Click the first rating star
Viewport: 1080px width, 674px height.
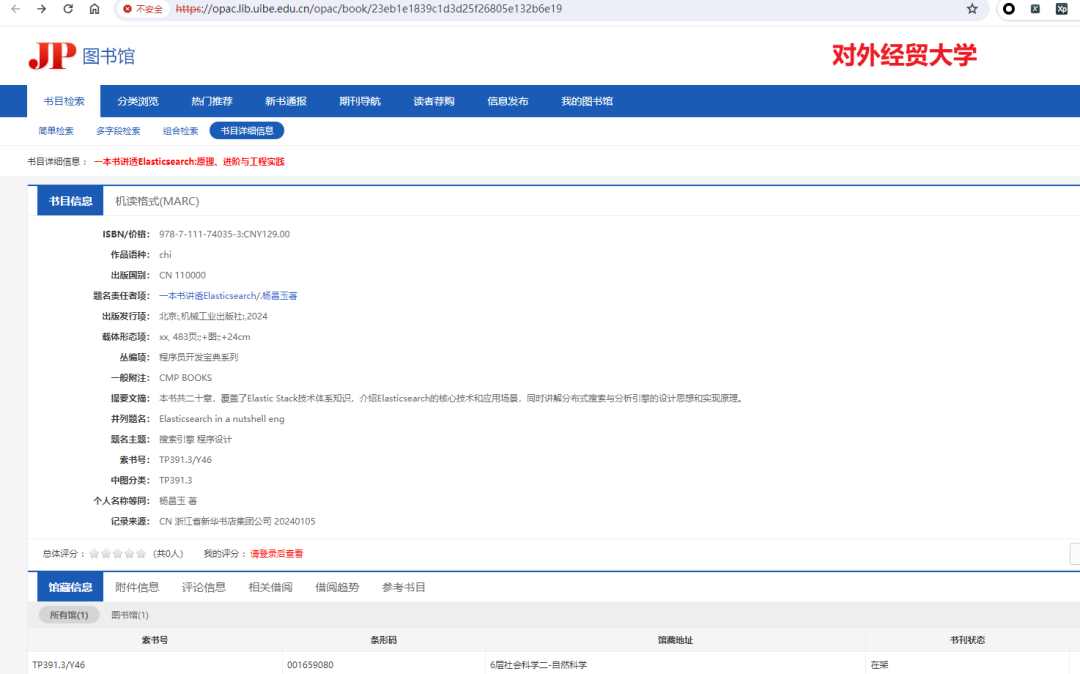pyautogui.click(x=94, y=554)
